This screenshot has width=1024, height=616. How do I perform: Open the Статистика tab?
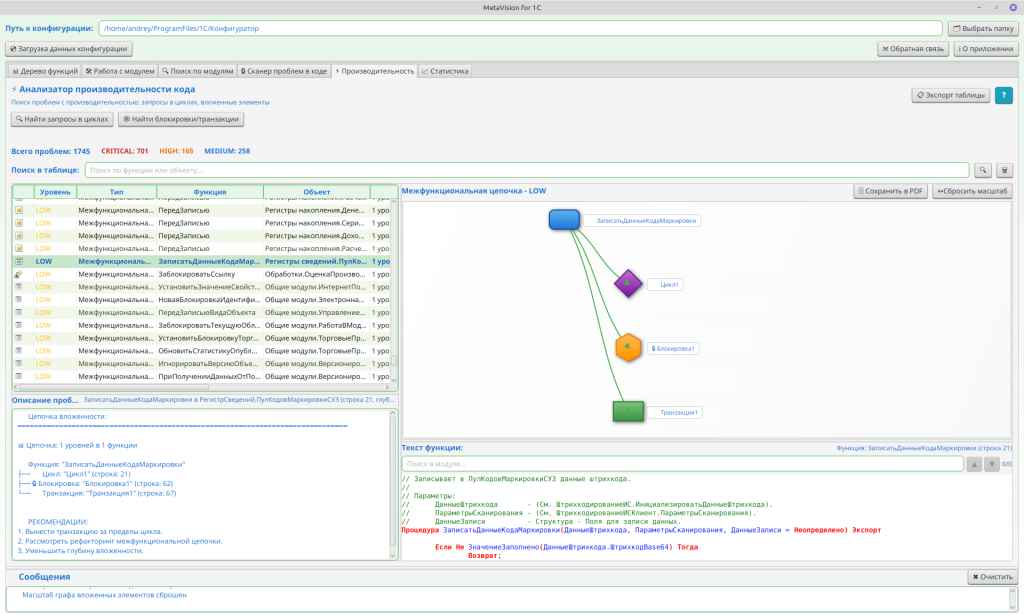tap(445, 71)
